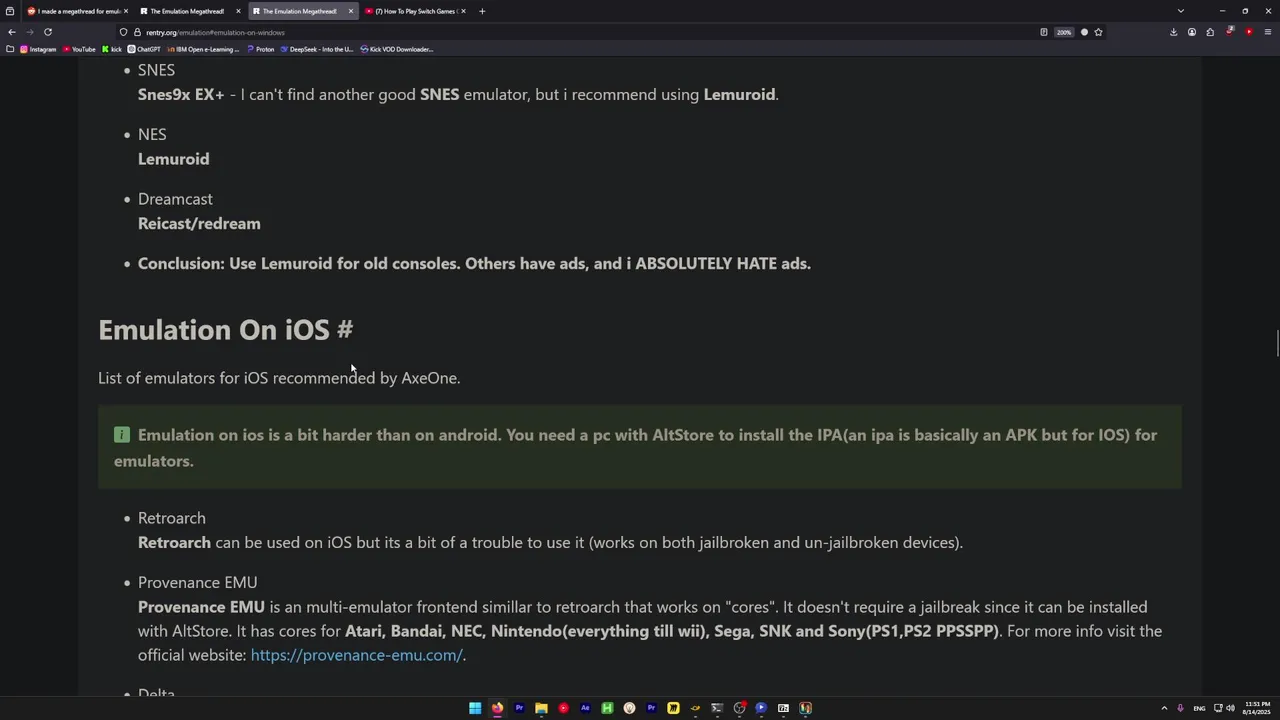This screenshot has height=720, width=1280.
Task: Open the Firefox View icon at top-left
Action: [10, 11]
